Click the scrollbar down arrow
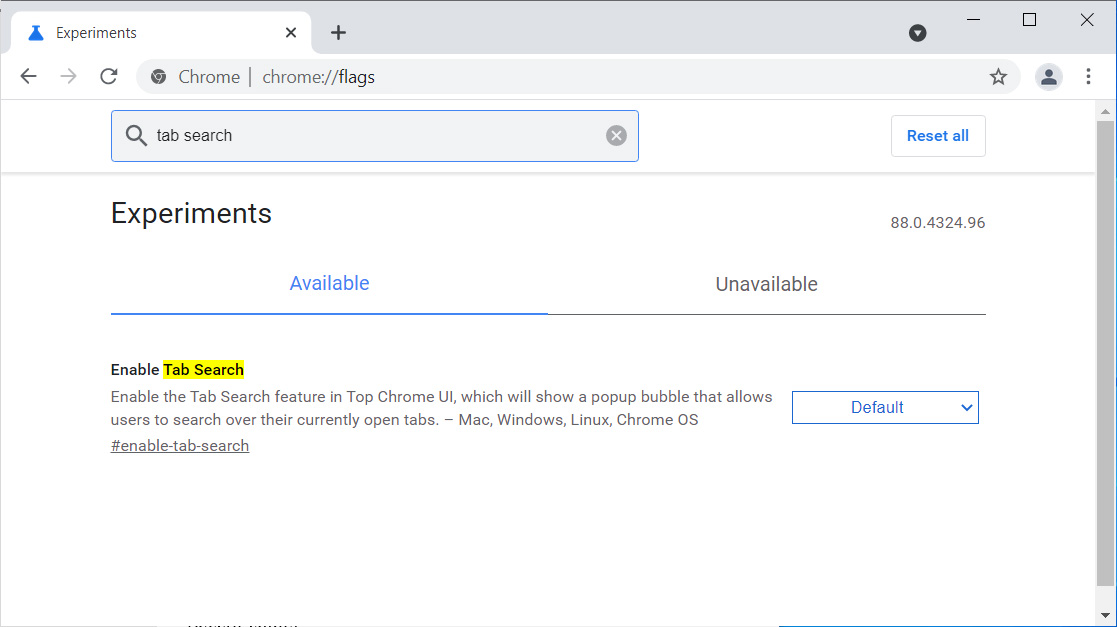 pos(1105,616)
